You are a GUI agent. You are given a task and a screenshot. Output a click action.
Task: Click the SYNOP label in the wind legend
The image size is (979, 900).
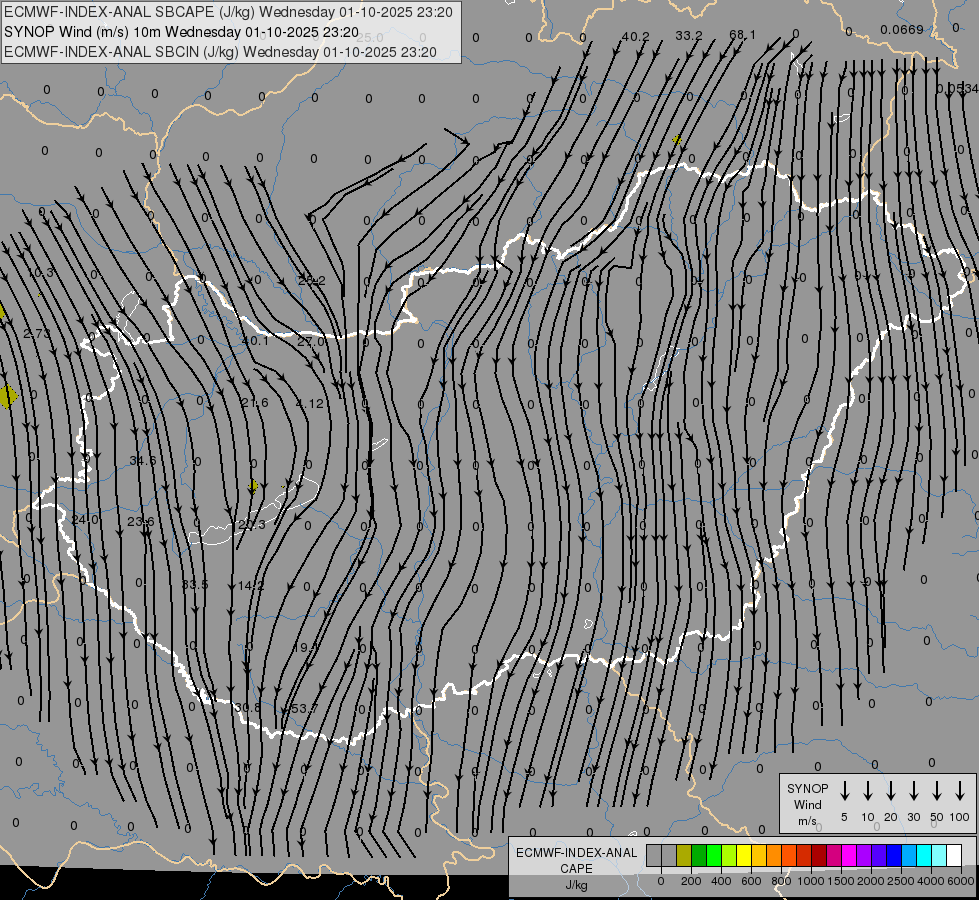pyautogui.click(x=807, y=789)
